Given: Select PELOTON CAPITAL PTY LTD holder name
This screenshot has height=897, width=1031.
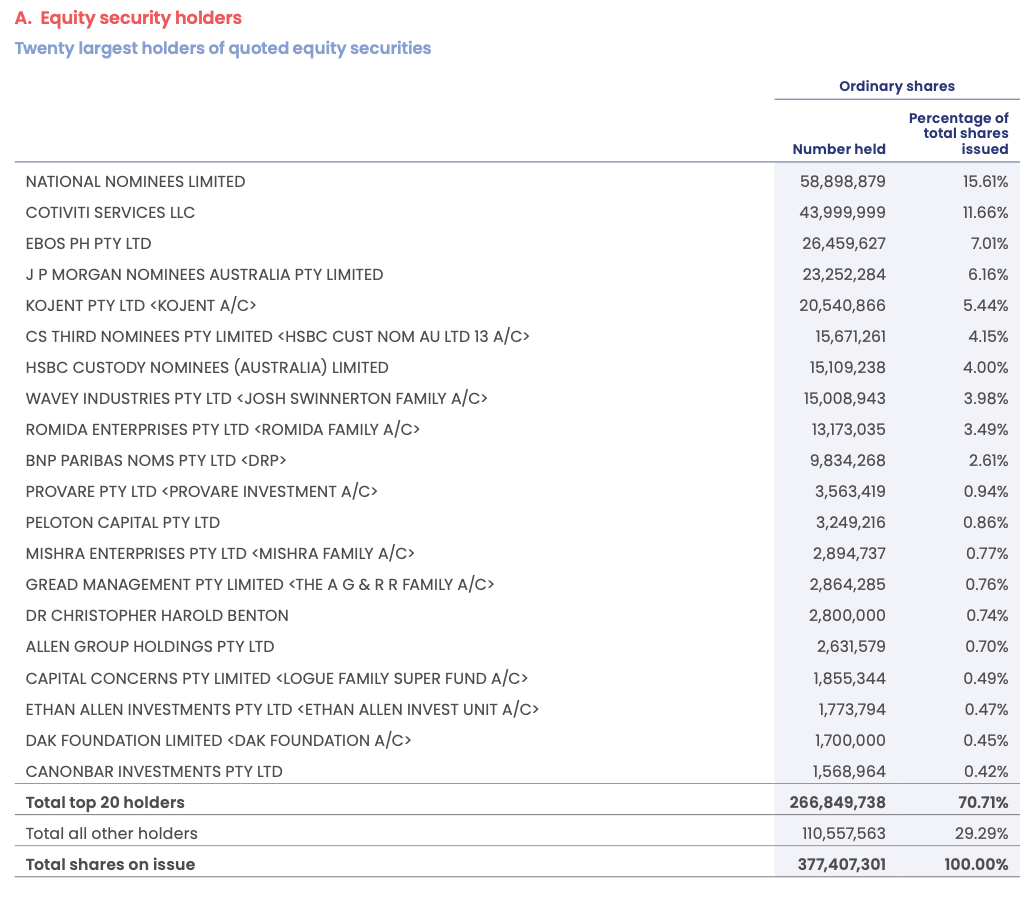Looking at the screenshot, I should (x=123, y=523).
